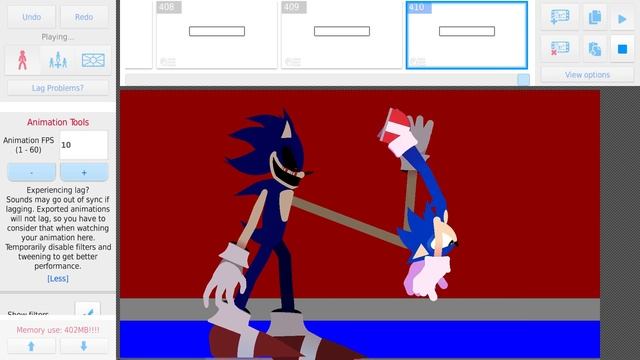
Task: Click the Animation FPS input field
Action: [84, 145]
